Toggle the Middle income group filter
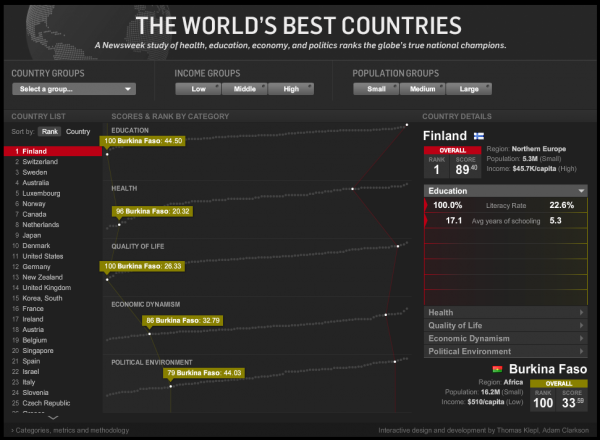This screenshot has width=600, height=440. pyautogui.click(x=244, y=89)
